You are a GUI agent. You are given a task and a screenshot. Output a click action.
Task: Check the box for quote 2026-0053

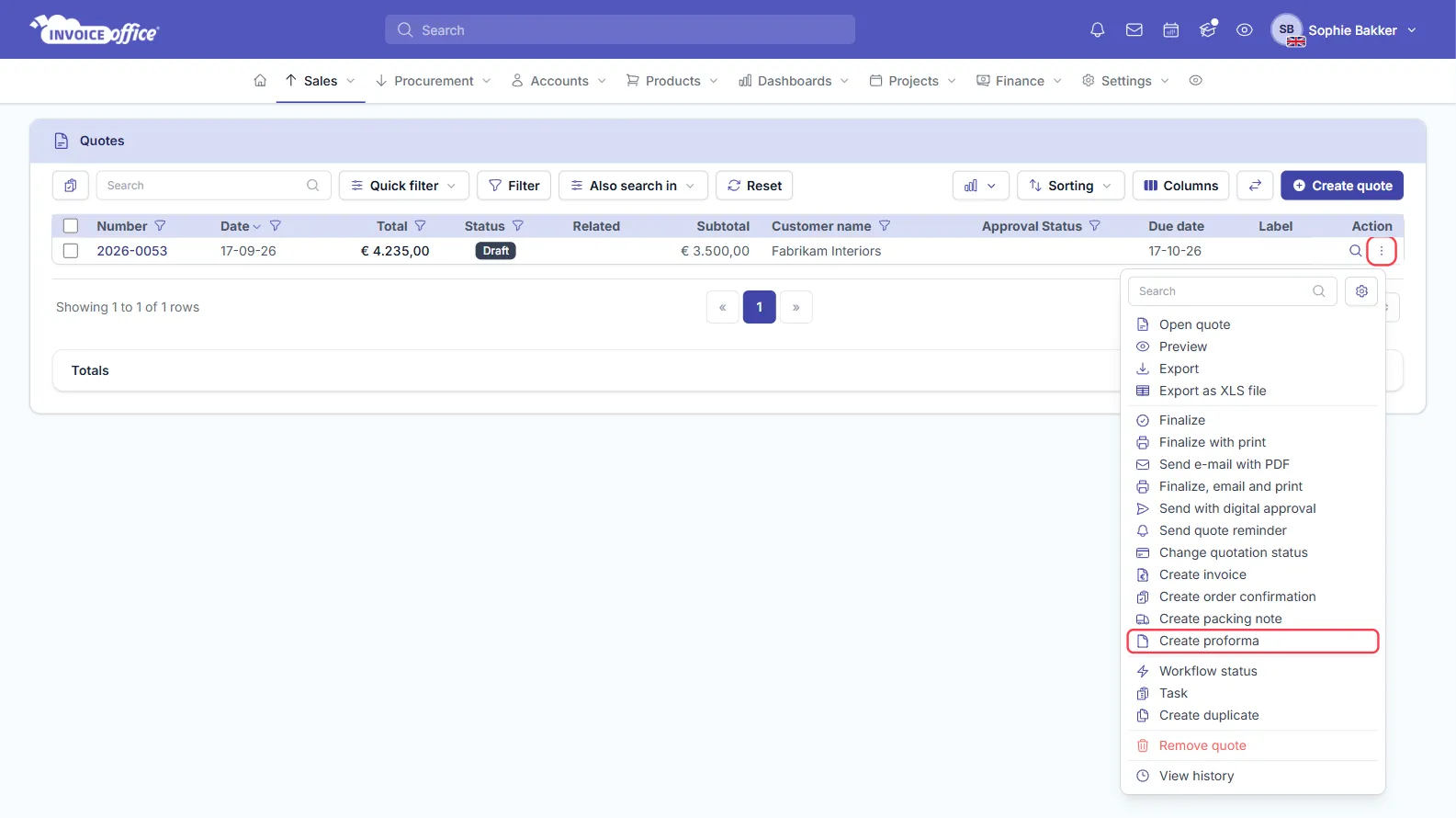click(71, 251)
